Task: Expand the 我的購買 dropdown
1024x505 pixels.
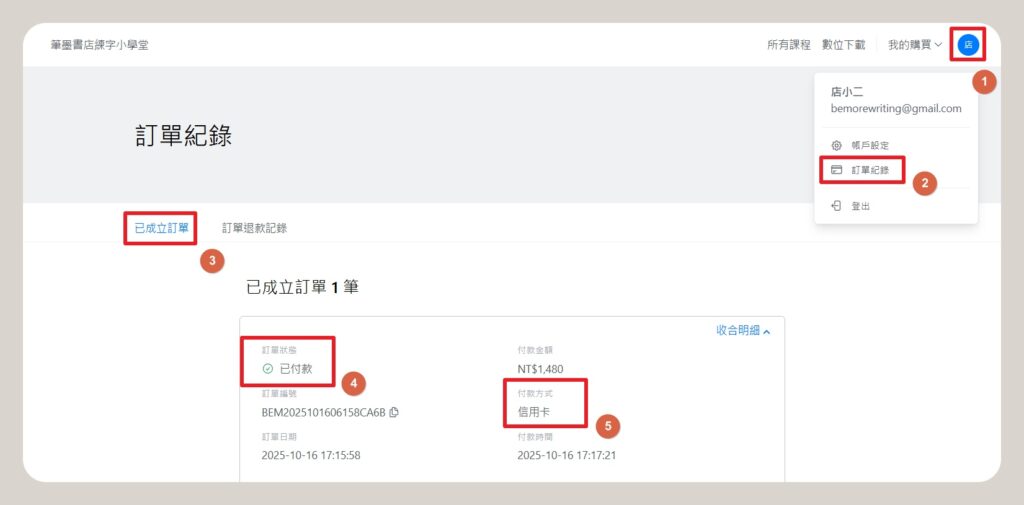Action: 914,45
